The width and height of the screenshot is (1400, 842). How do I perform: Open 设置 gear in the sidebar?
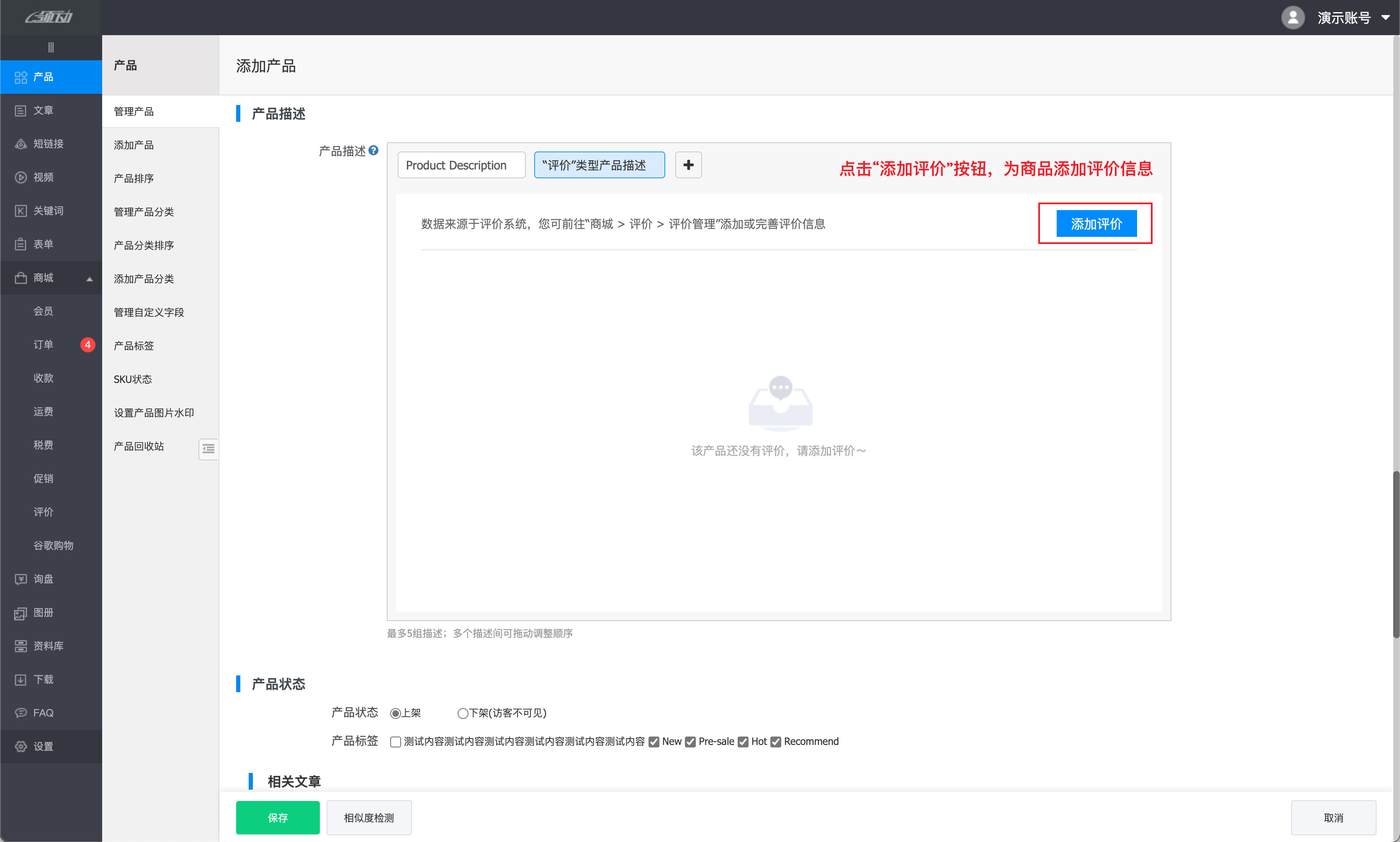(x=21, y=746)
